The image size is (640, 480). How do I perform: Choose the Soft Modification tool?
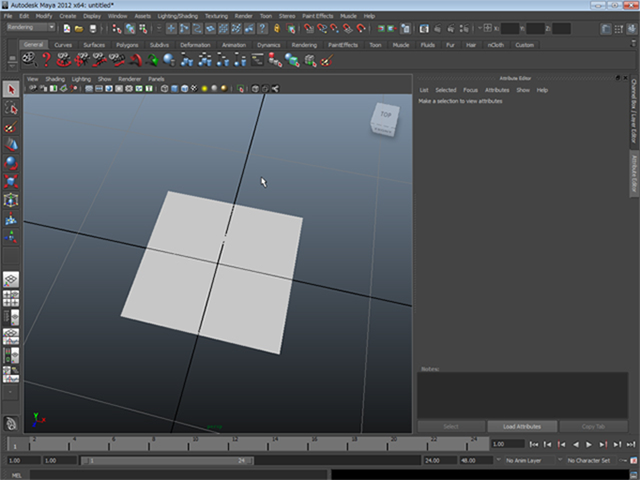click(11, 219)
